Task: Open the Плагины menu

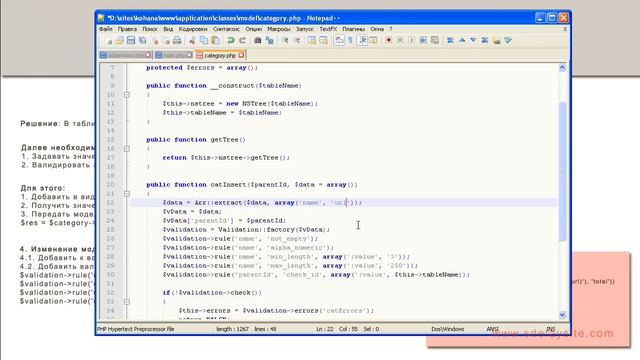Action: pyautogui.click(x=353, y=29)
